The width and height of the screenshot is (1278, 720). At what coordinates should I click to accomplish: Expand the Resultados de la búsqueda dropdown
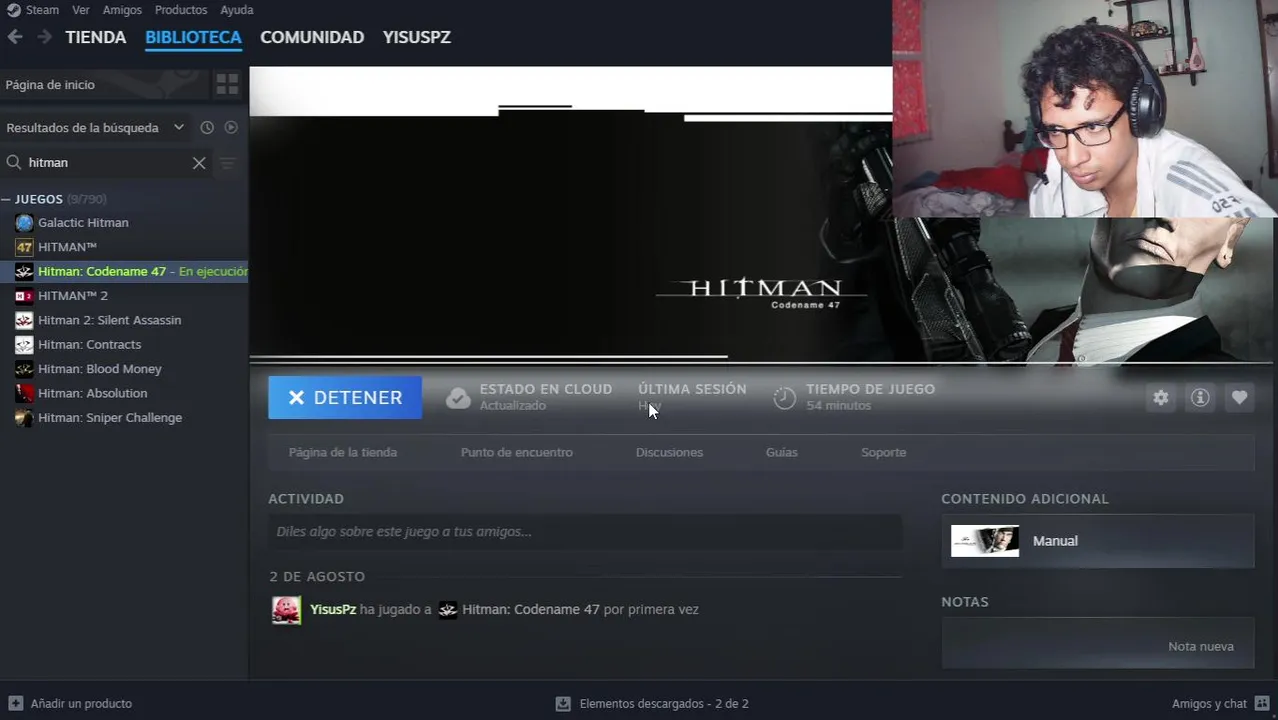[x=178, y=127]
